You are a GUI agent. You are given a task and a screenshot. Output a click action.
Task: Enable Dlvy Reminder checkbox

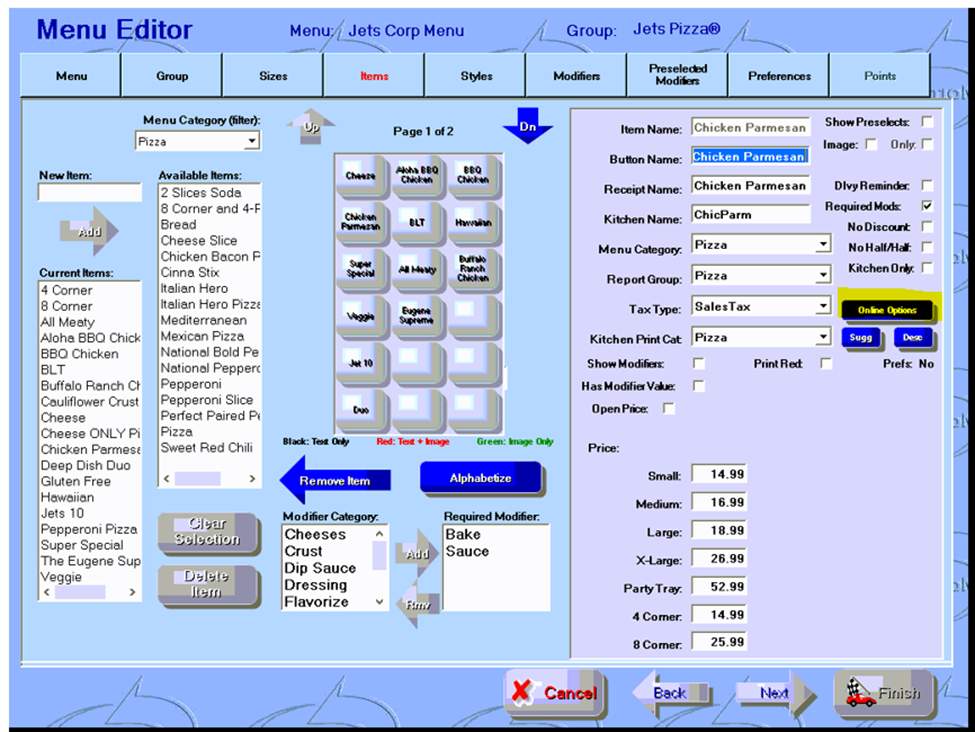pos(926,185)
